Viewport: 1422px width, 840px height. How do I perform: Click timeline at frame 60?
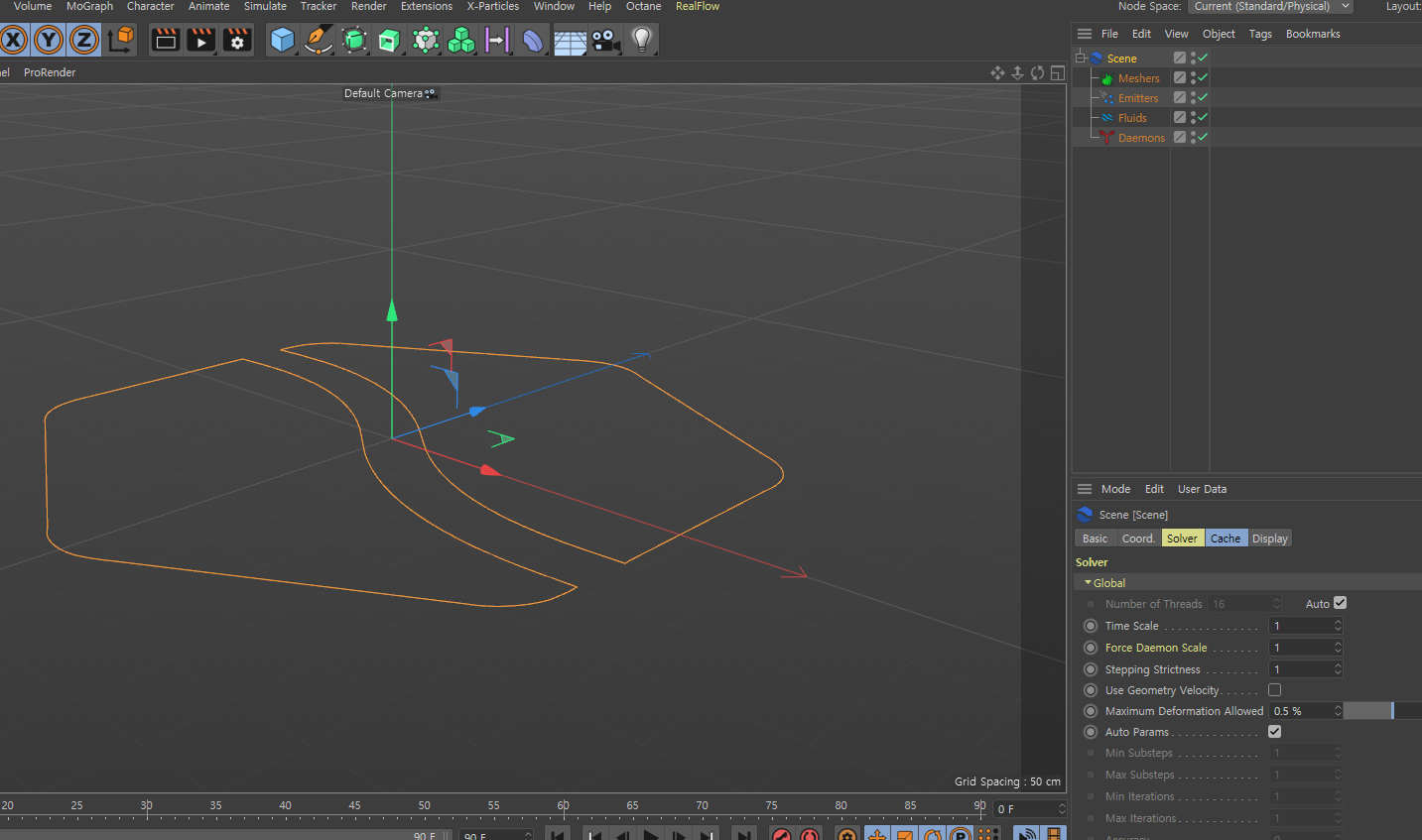point(563,807)
